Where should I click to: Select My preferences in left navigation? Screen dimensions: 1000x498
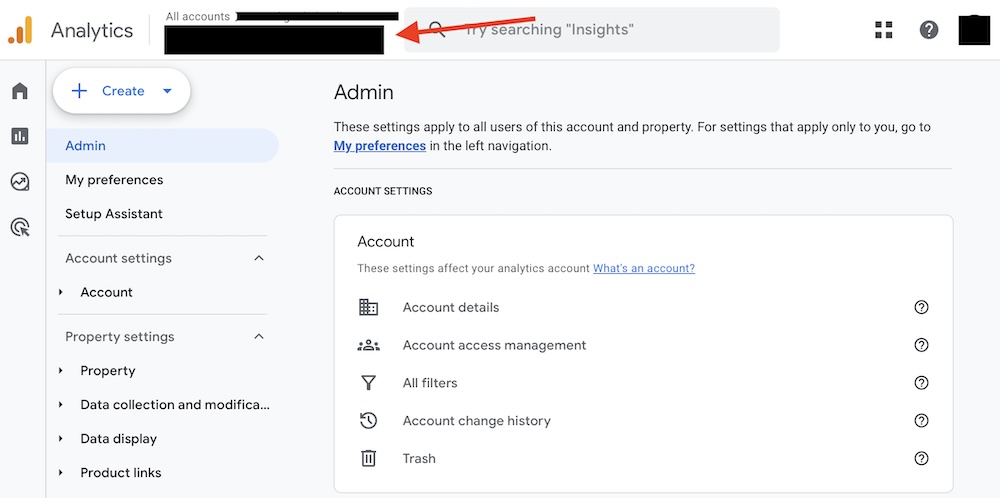[114, 180]
